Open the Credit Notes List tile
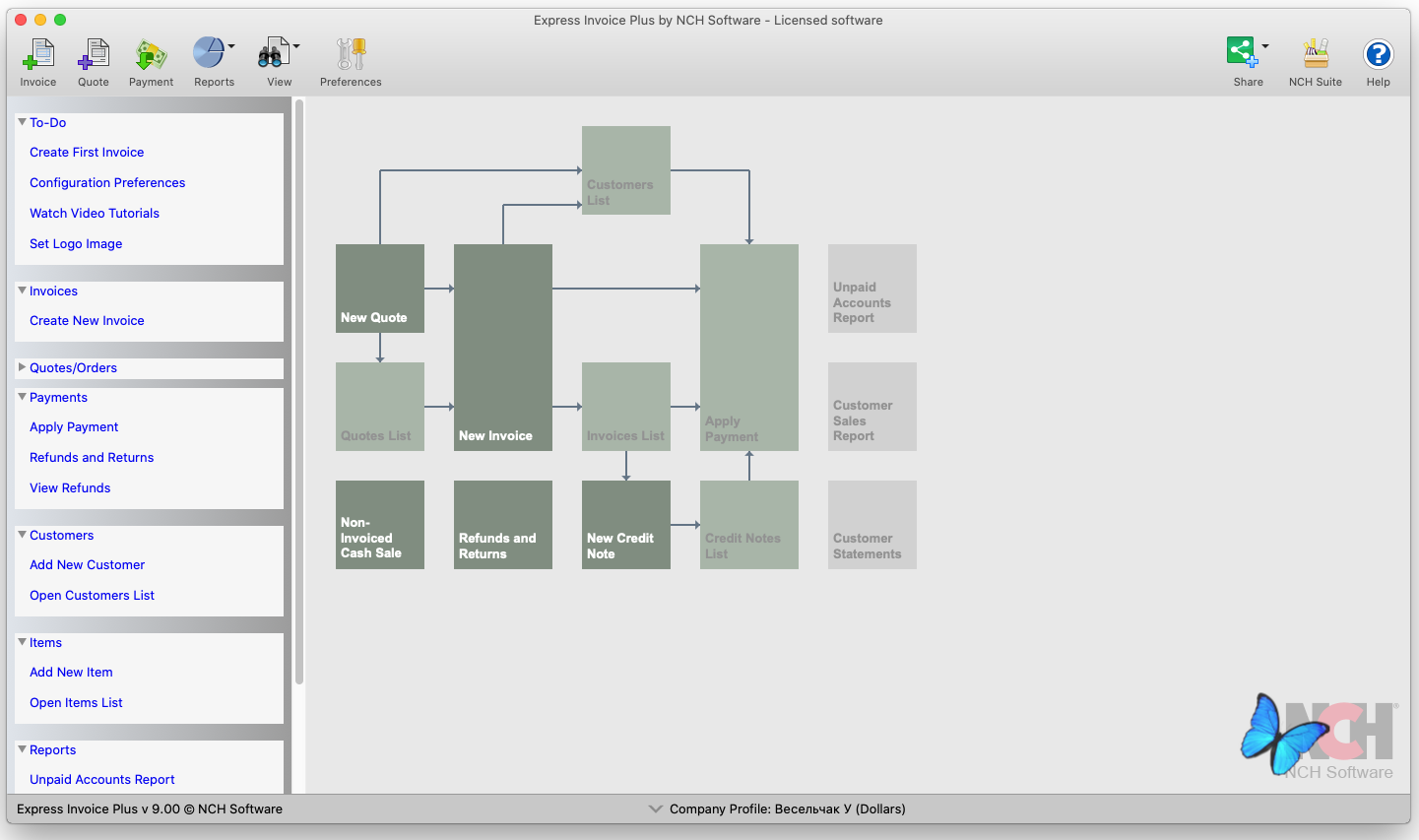 749,525
